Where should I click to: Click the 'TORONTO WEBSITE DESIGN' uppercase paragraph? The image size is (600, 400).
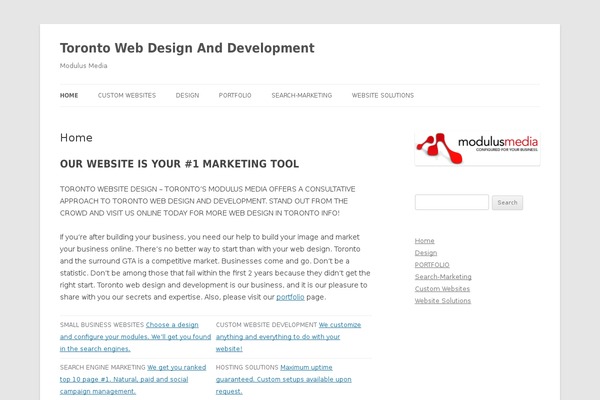pos(207,201)
